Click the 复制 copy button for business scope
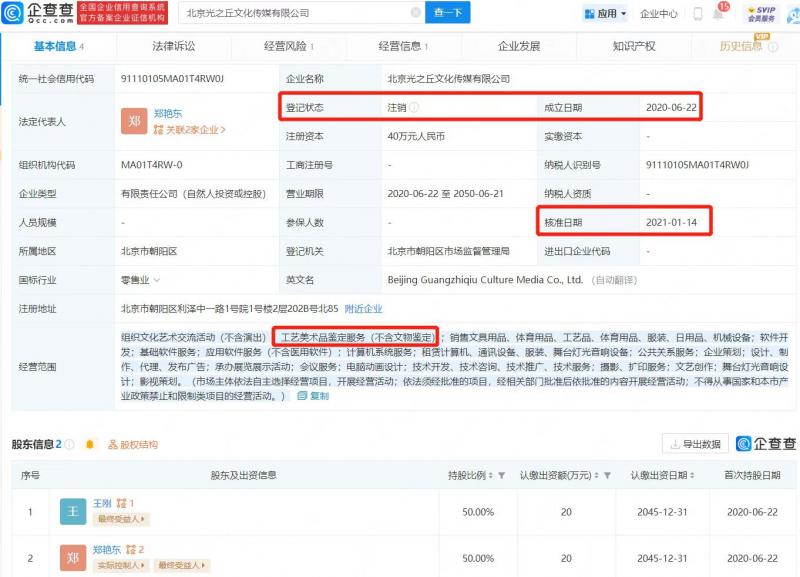 pos(313,395)
